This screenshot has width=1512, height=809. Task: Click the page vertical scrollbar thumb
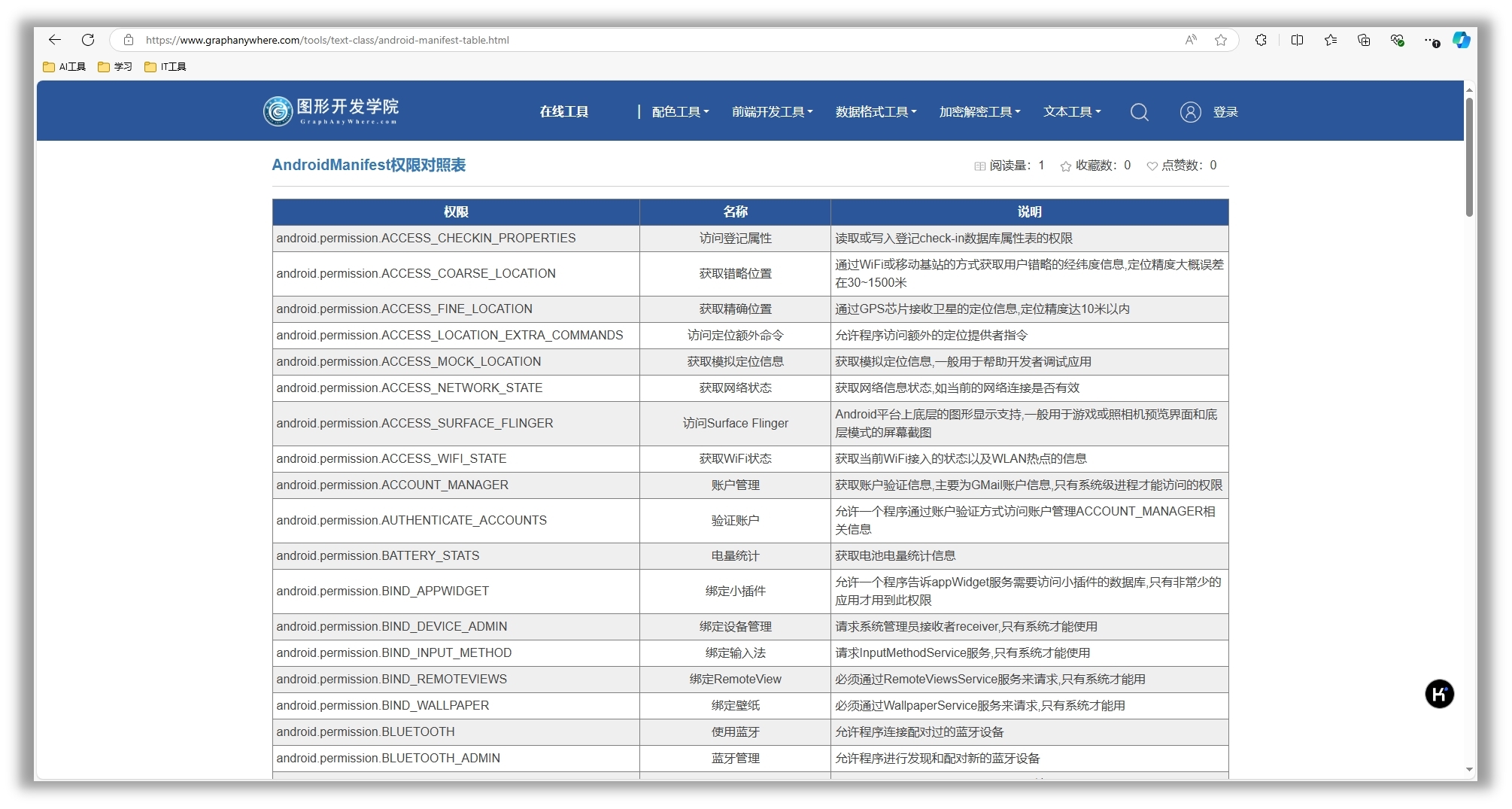[x=1469, y=157]
